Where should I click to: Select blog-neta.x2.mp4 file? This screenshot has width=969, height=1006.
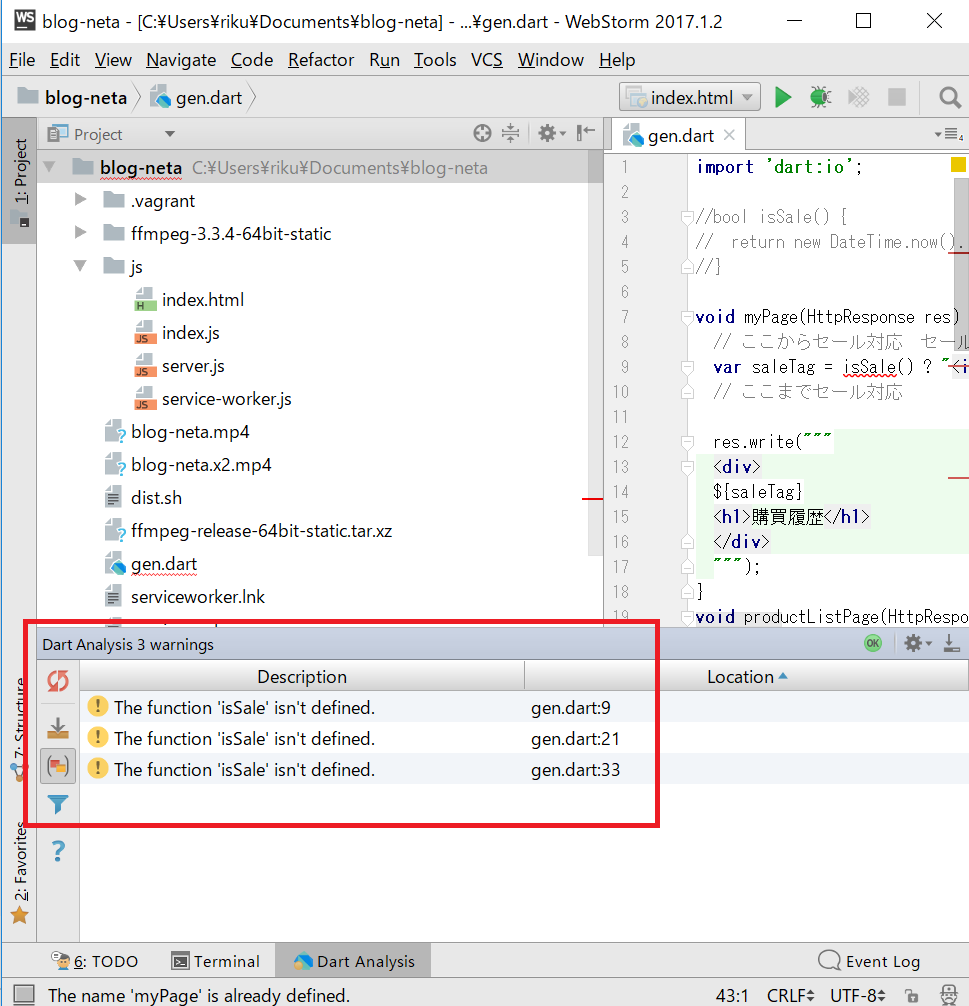click(x=188, y=465)
